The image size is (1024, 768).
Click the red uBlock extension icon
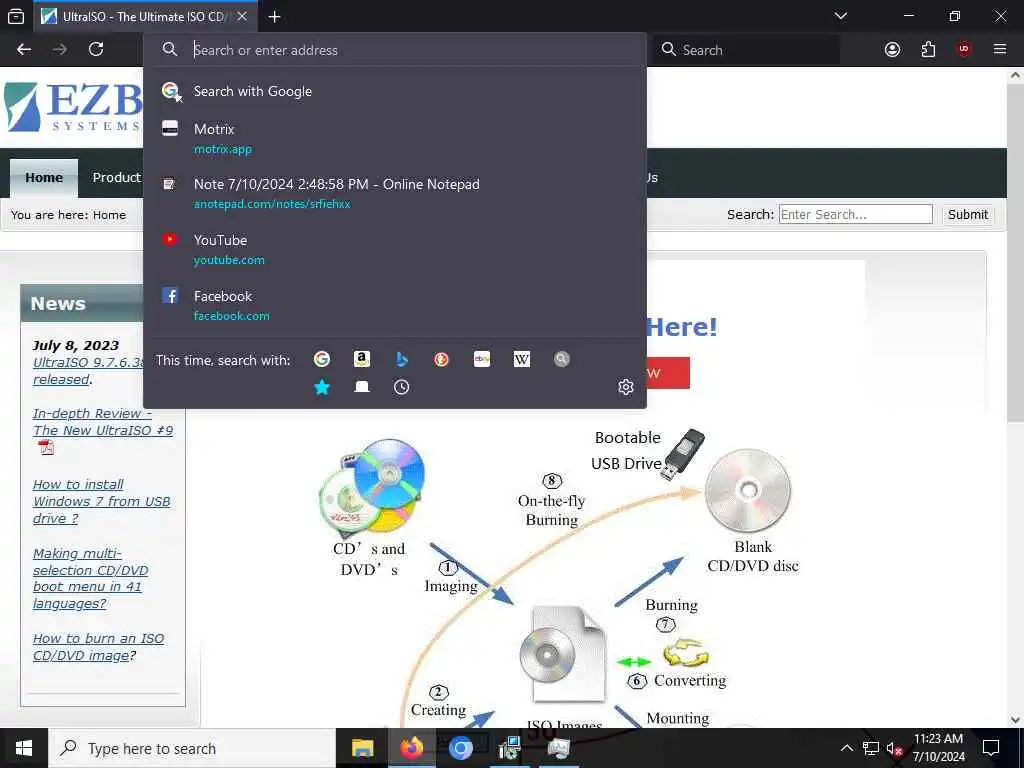coord(964,49)
